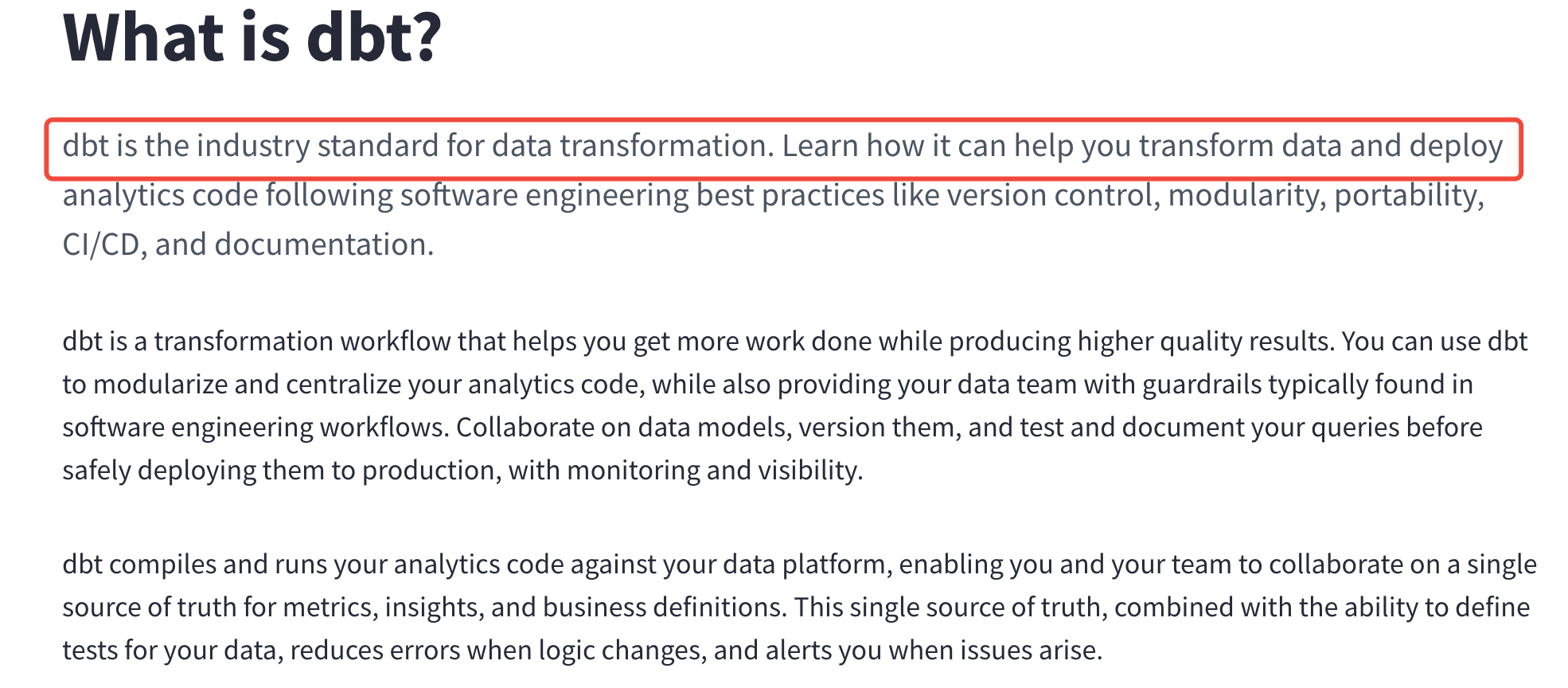This screenshot has height=688, width=1568.
Task: Click the red-highlighted first line of the intro
Action: [783, 149]
